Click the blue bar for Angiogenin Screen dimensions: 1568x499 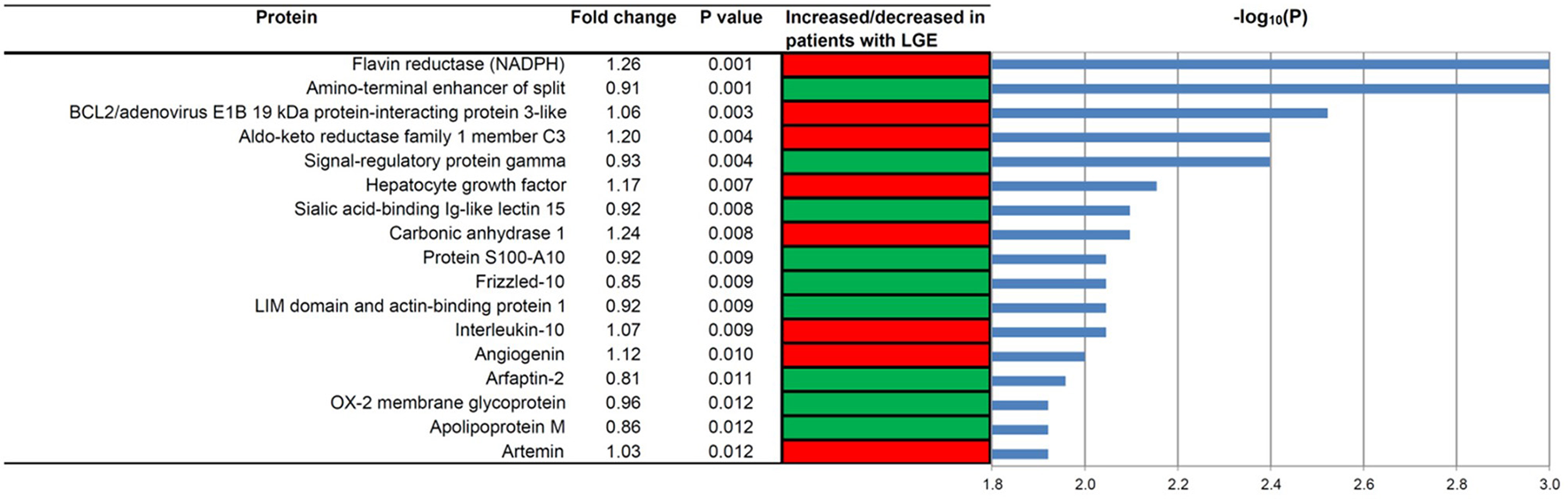[1038, 356]
